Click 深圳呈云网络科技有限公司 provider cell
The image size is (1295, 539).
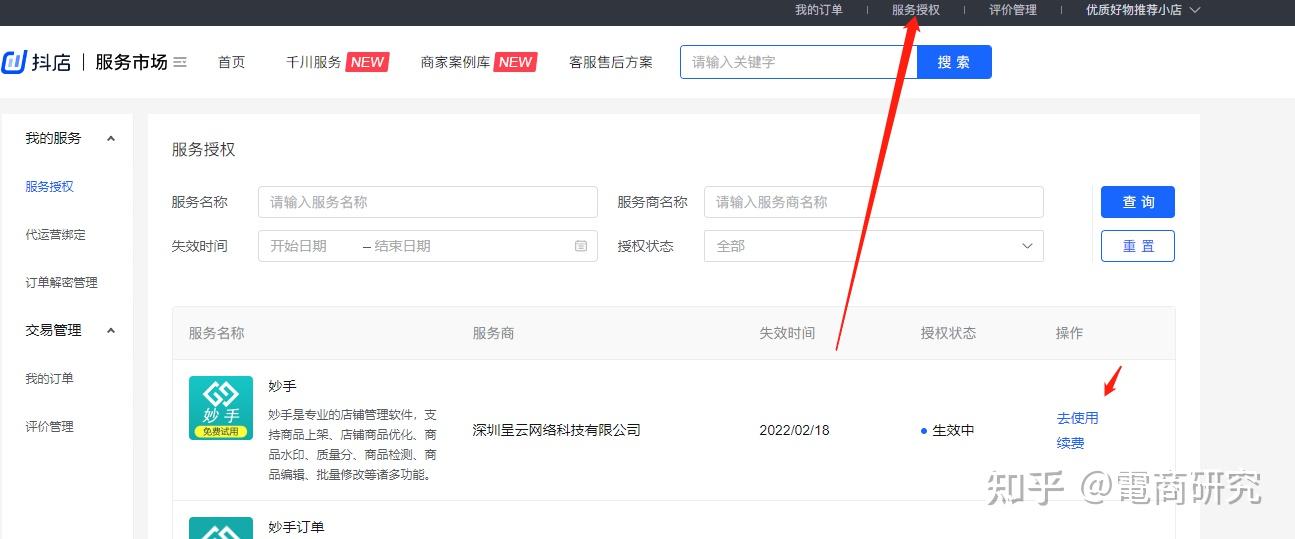click(557, 431)
